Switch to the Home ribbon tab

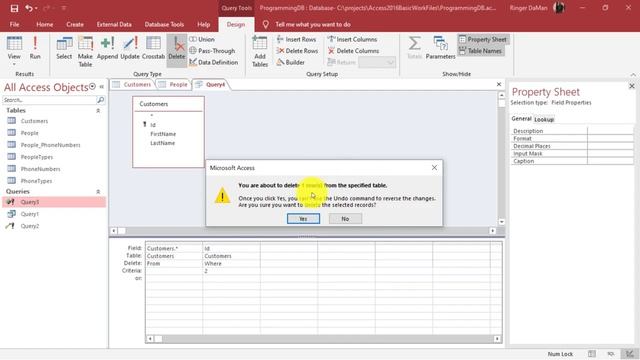click(x=44, y=24)
